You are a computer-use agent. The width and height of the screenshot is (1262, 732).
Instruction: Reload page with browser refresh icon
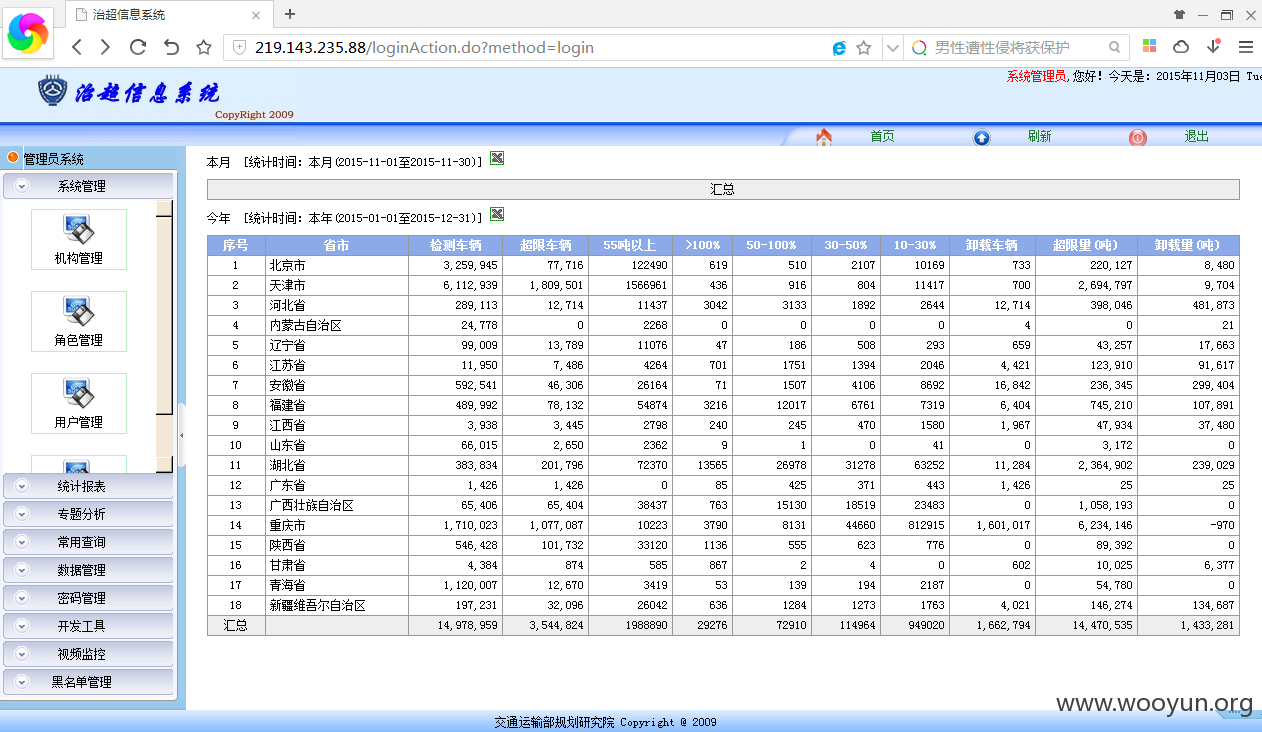(138, 47)
